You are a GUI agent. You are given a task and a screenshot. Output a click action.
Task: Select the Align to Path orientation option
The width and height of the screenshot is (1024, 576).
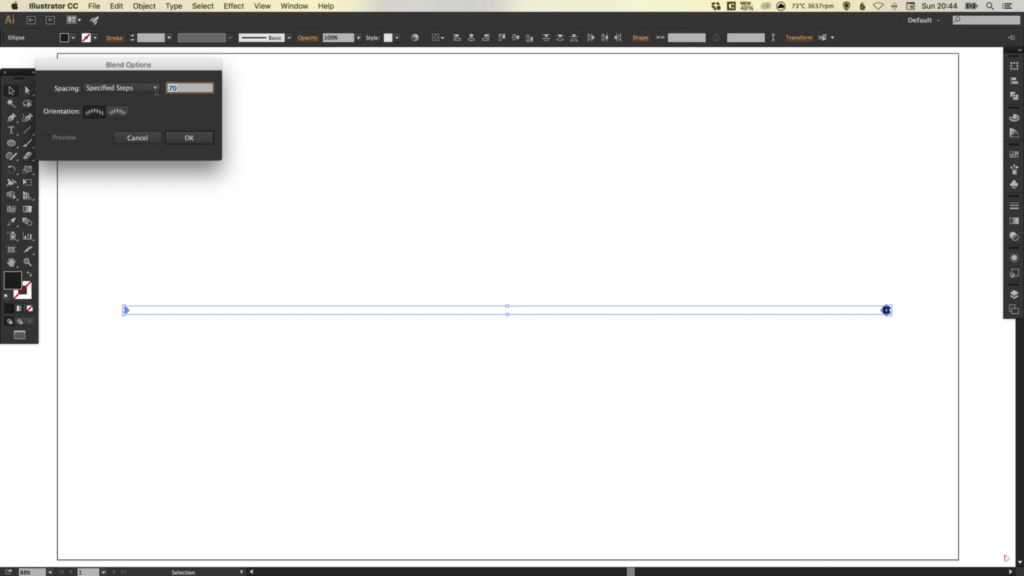pyautogui.click(x=117, y=112)
